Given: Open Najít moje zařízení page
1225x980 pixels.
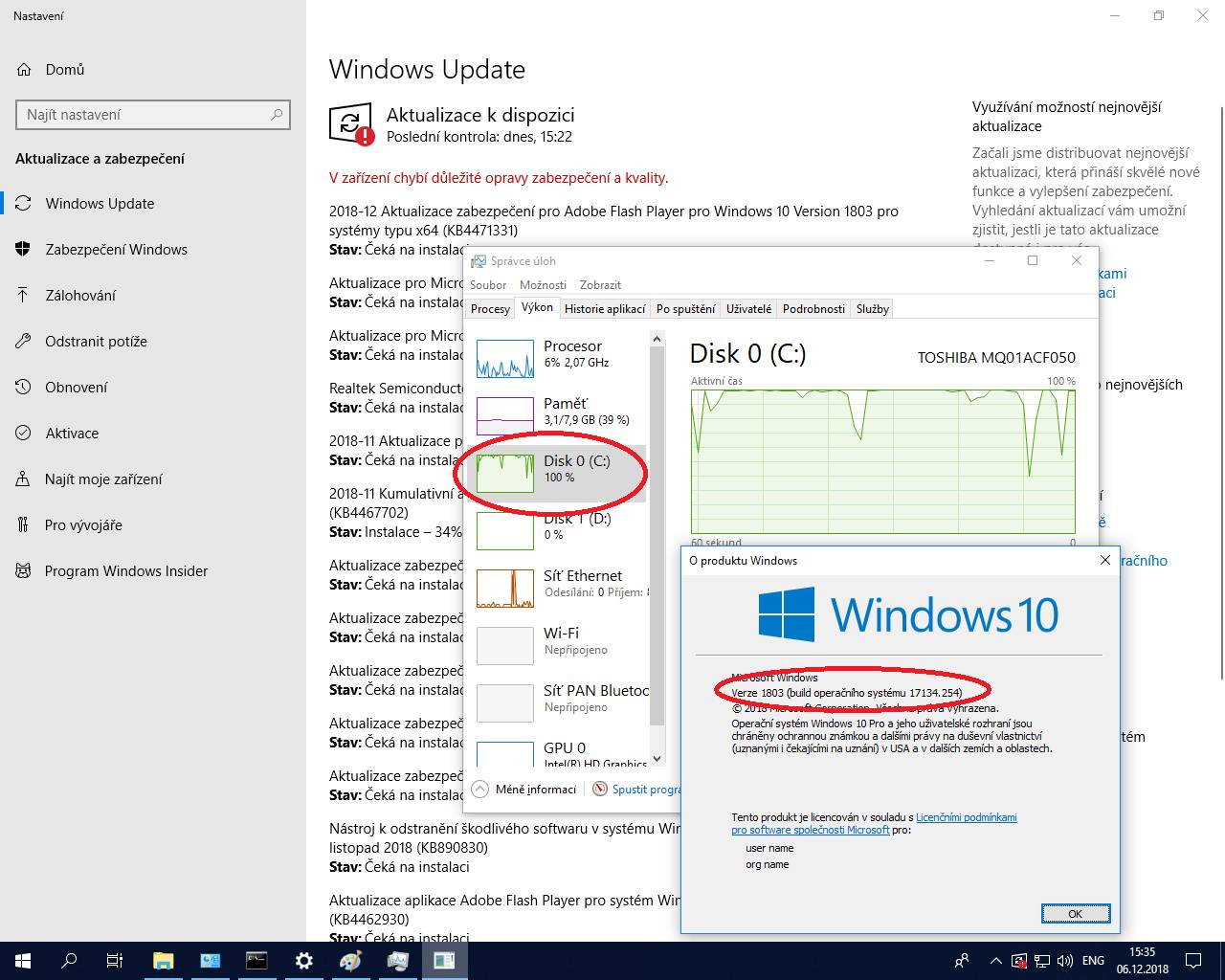Looking at the screenshot, I should click(103, 479).
